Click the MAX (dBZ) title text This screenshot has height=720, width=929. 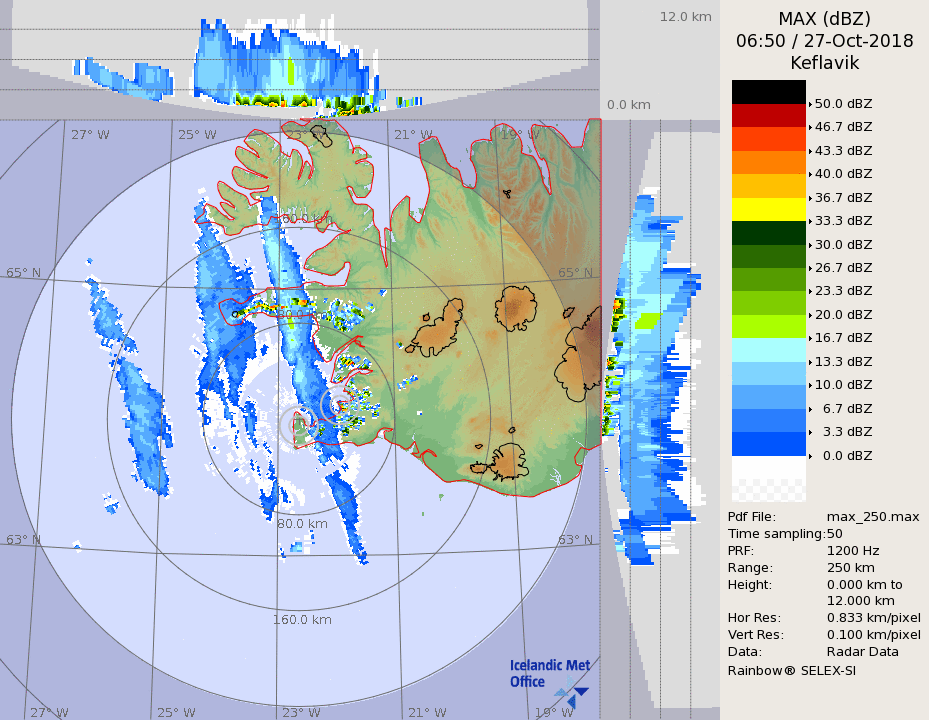(x=824, y=18)
